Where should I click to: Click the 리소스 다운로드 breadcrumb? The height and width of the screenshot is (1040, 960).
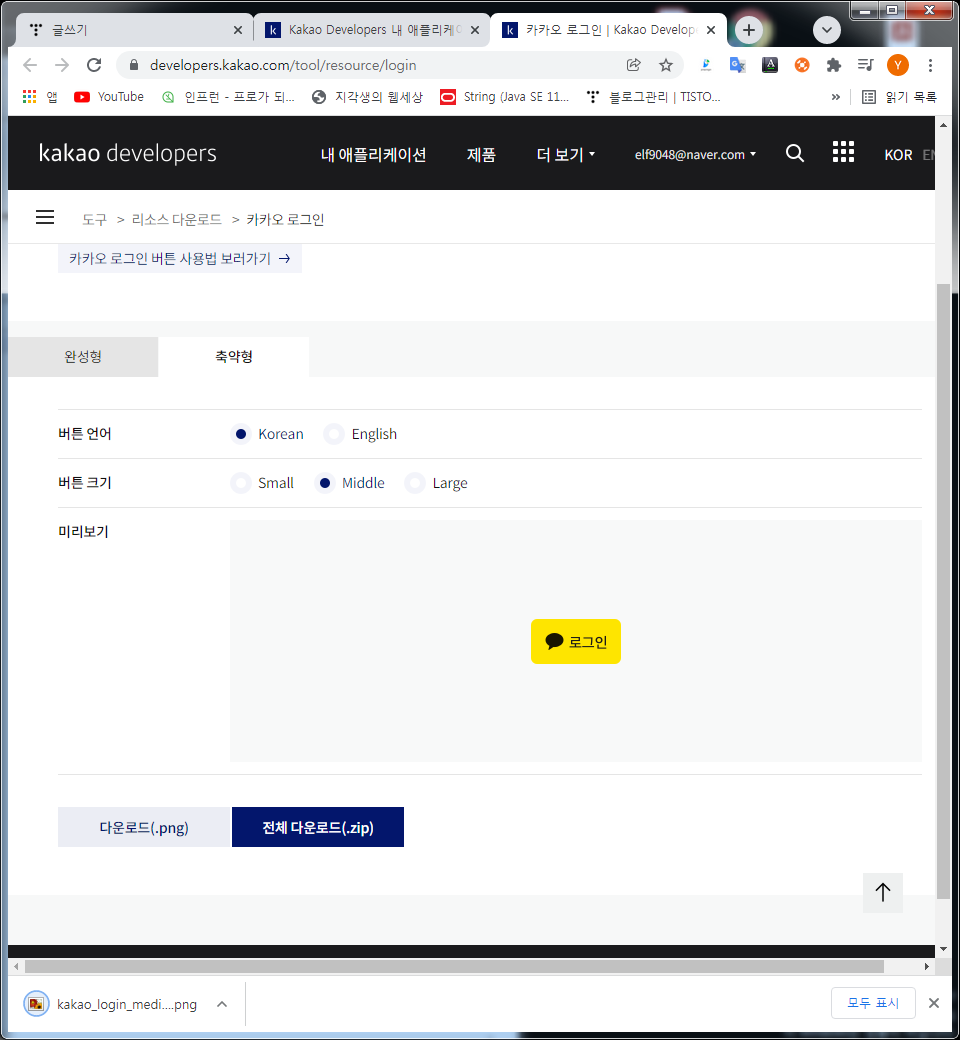pyautogui.click(x=176, y=220)
